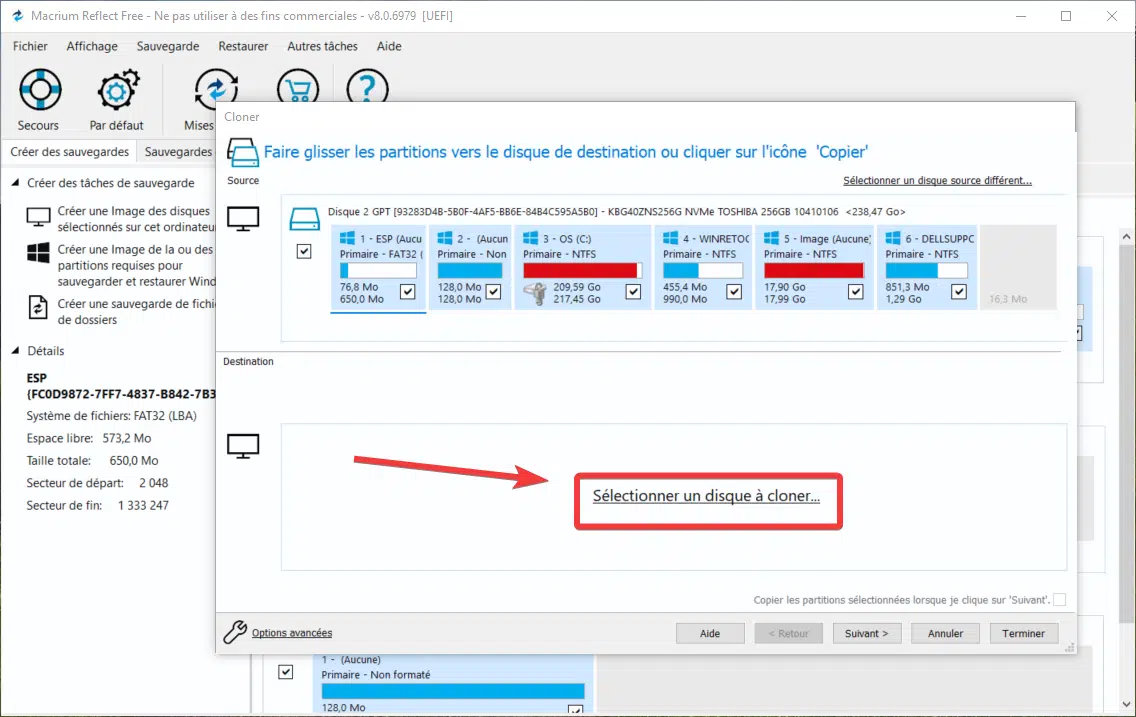Uncheck the 1 - ESP partition checkbox
Image resolution: width=1136 pixels, height=717 pixels.
click(408, 291)
